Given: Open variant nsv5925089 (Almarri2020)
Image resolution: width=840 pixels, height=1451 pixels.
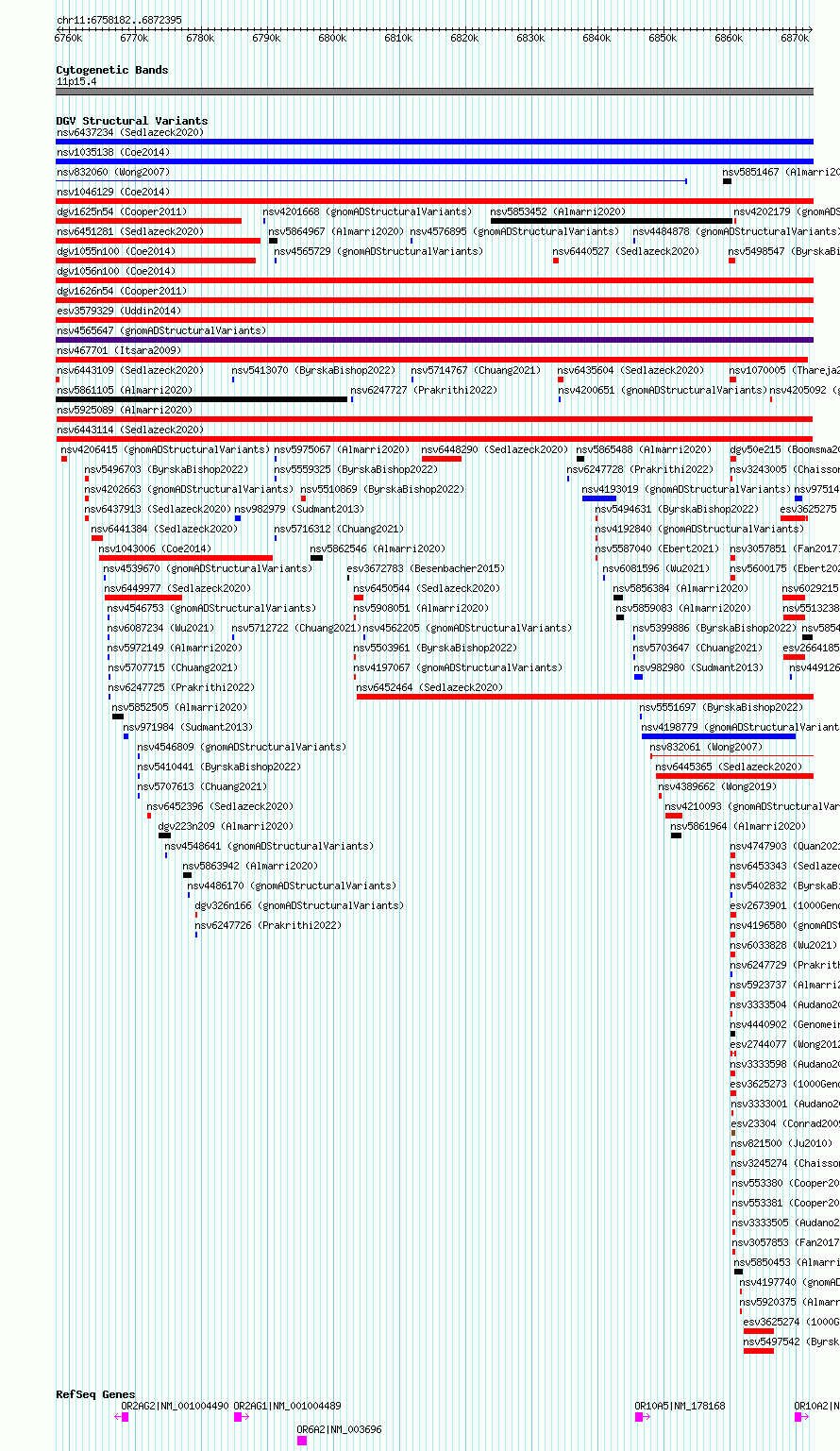Looking at the screenshot, I should (x=125, y=410).
